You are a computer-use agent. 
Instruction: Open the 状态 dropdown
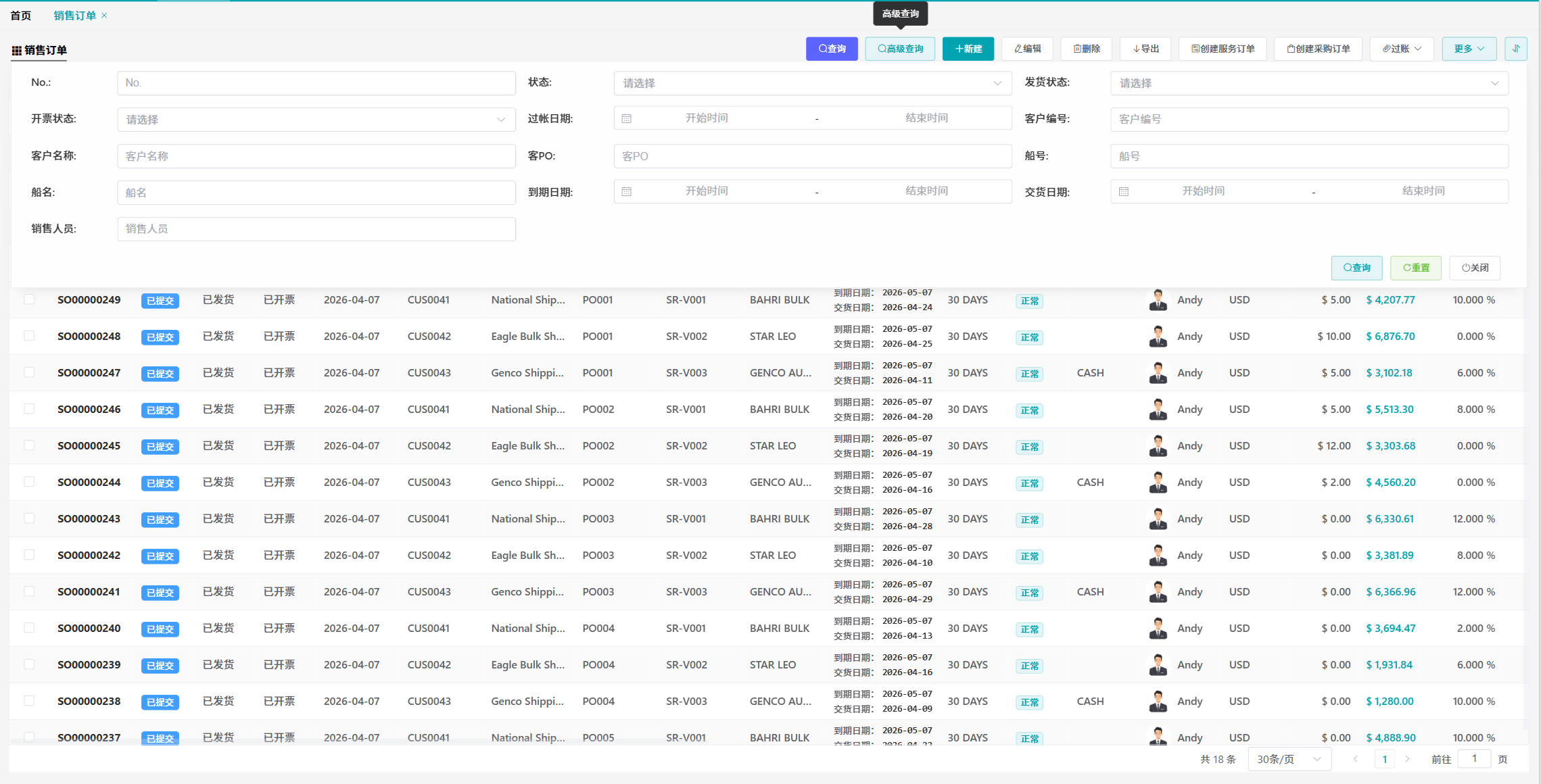(812, 83)
